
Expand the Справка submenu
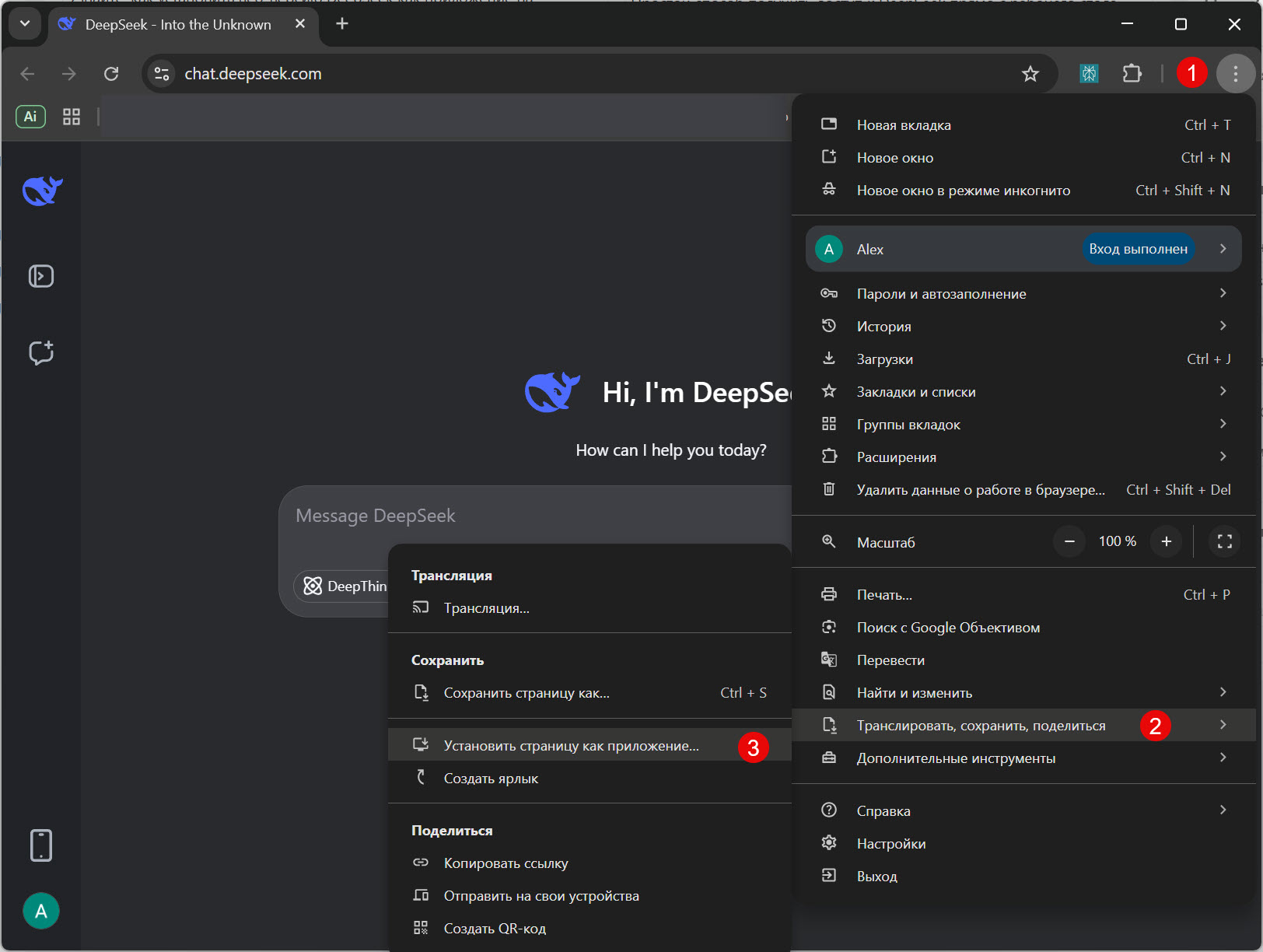click(1023, 811)
